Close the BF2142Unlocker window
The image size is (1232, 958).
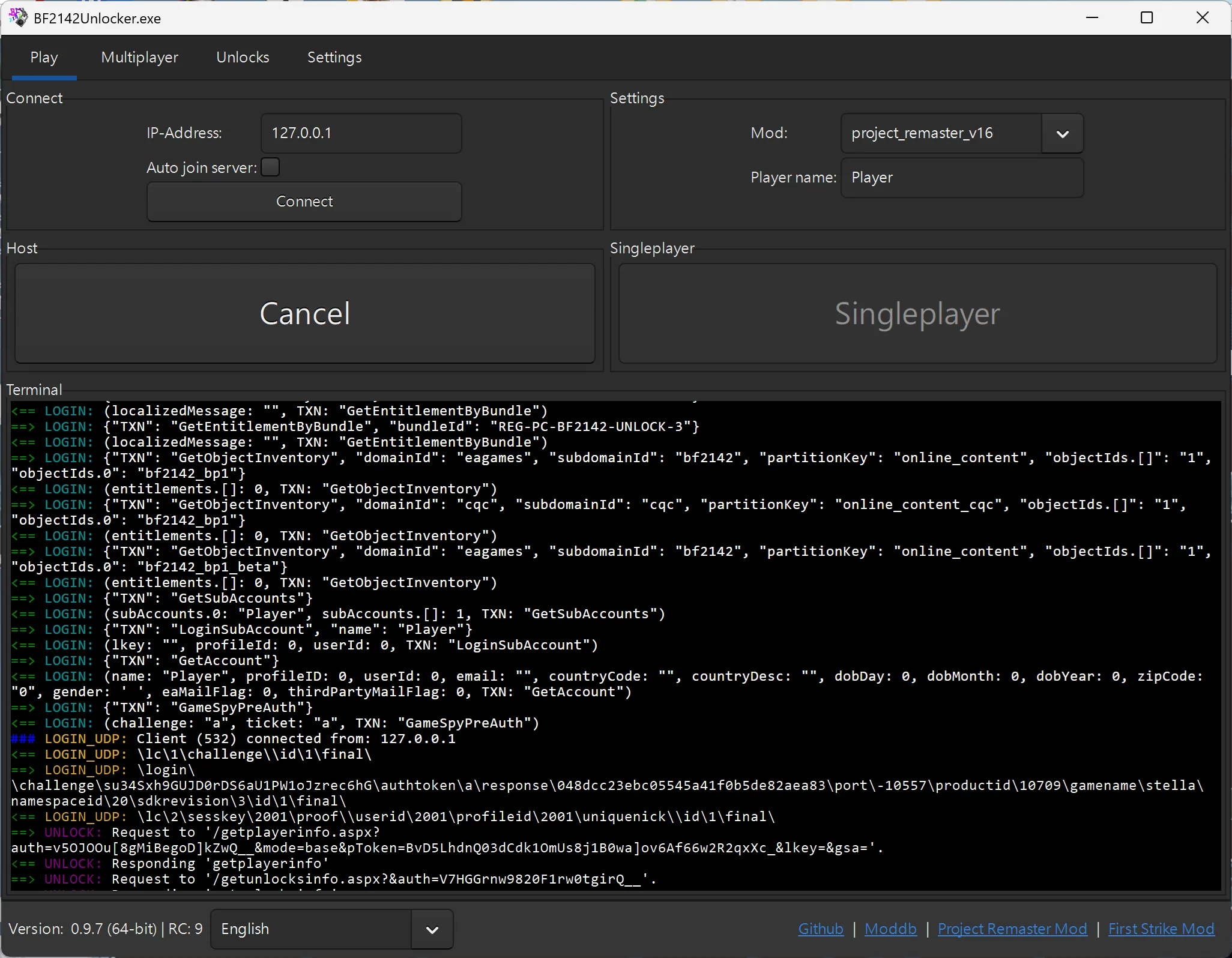coord(1202,18)
